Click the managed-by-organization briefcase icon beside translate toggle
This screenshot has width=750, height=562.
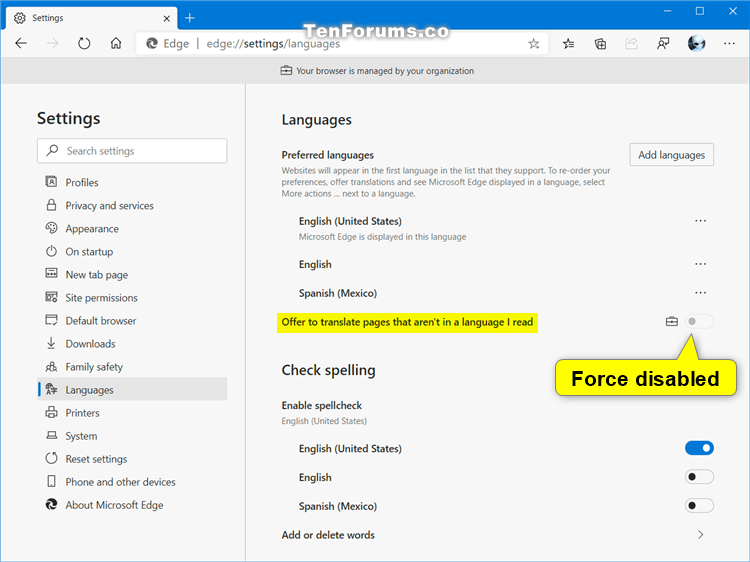672,321
